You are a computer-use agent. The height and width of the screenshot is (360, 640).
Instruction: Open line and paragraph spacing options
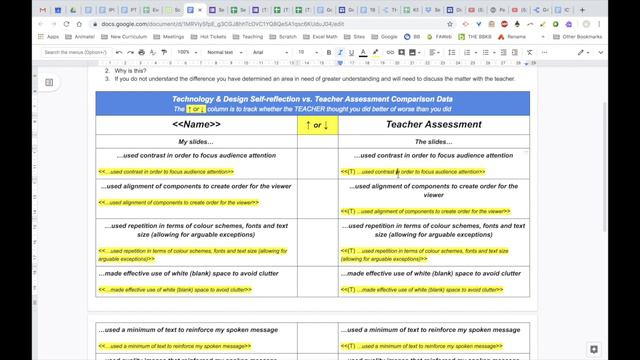click(451, 52)
